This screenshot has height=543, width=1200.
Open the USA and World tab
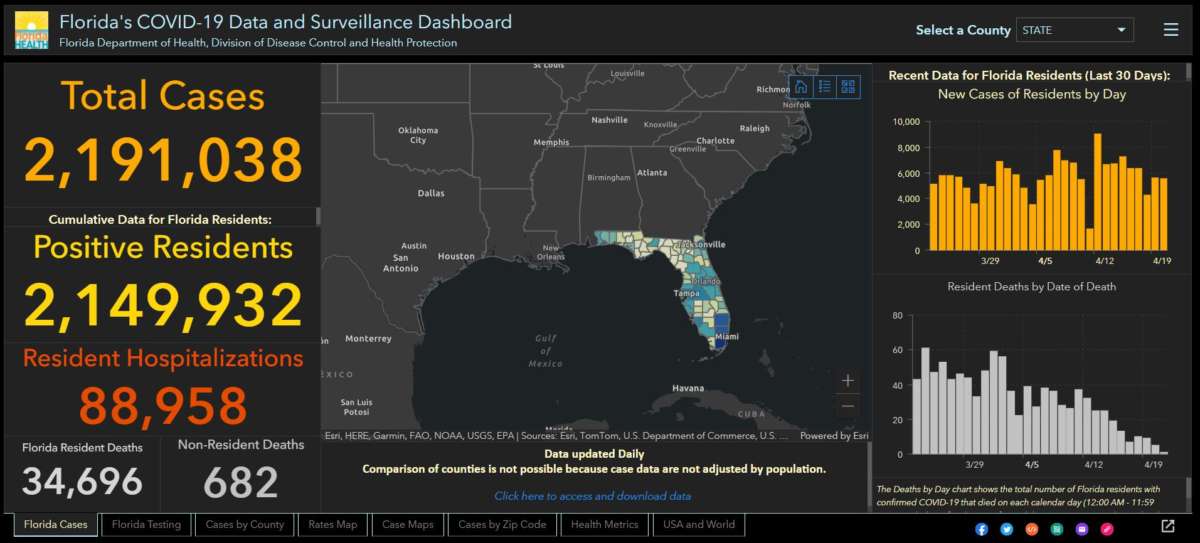click(699, 524)
